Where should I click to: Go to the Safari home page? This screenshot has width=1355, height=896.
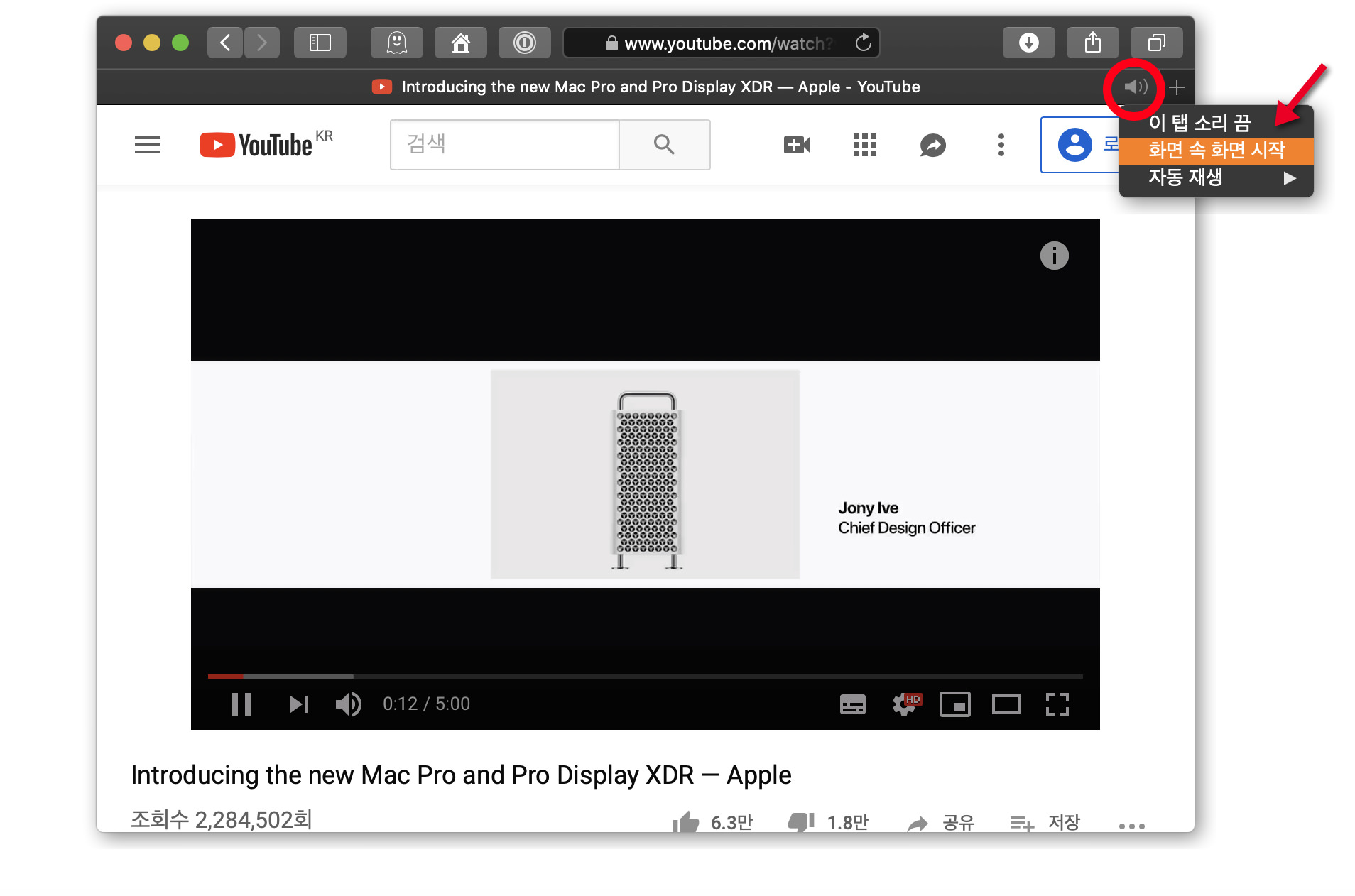point(461,43)
